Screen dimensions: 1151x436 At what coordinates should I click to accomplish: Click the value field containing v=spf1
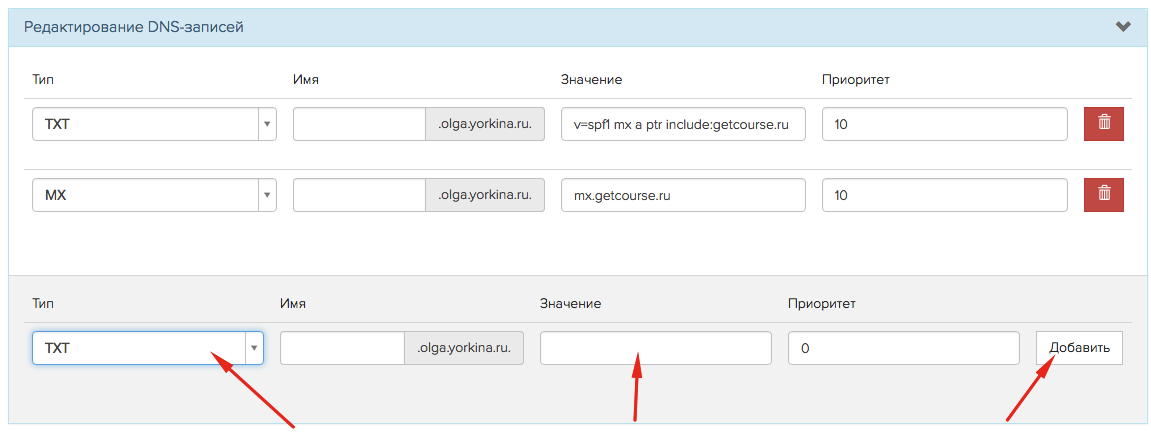(683, 124)
